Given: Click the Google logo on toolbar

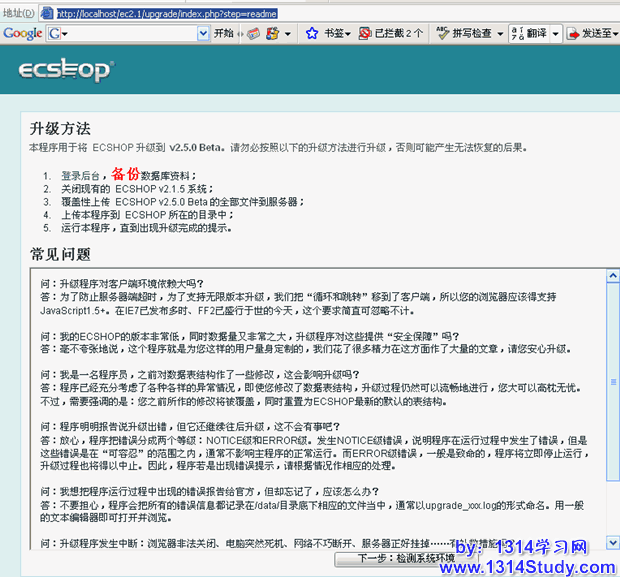Looking at the screenshot, I should tap(22, 34).
